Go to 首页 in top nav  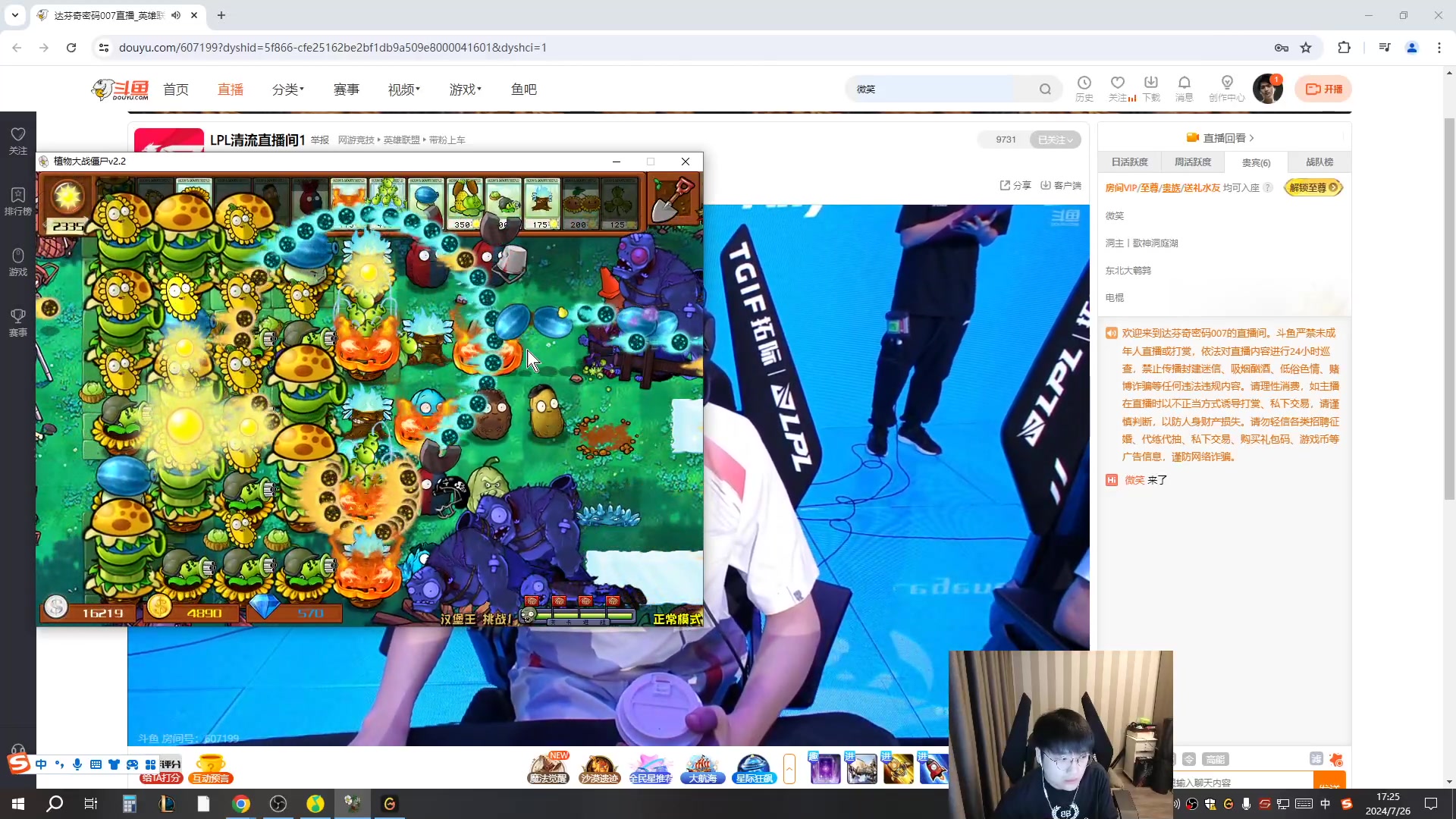[176, 89]
